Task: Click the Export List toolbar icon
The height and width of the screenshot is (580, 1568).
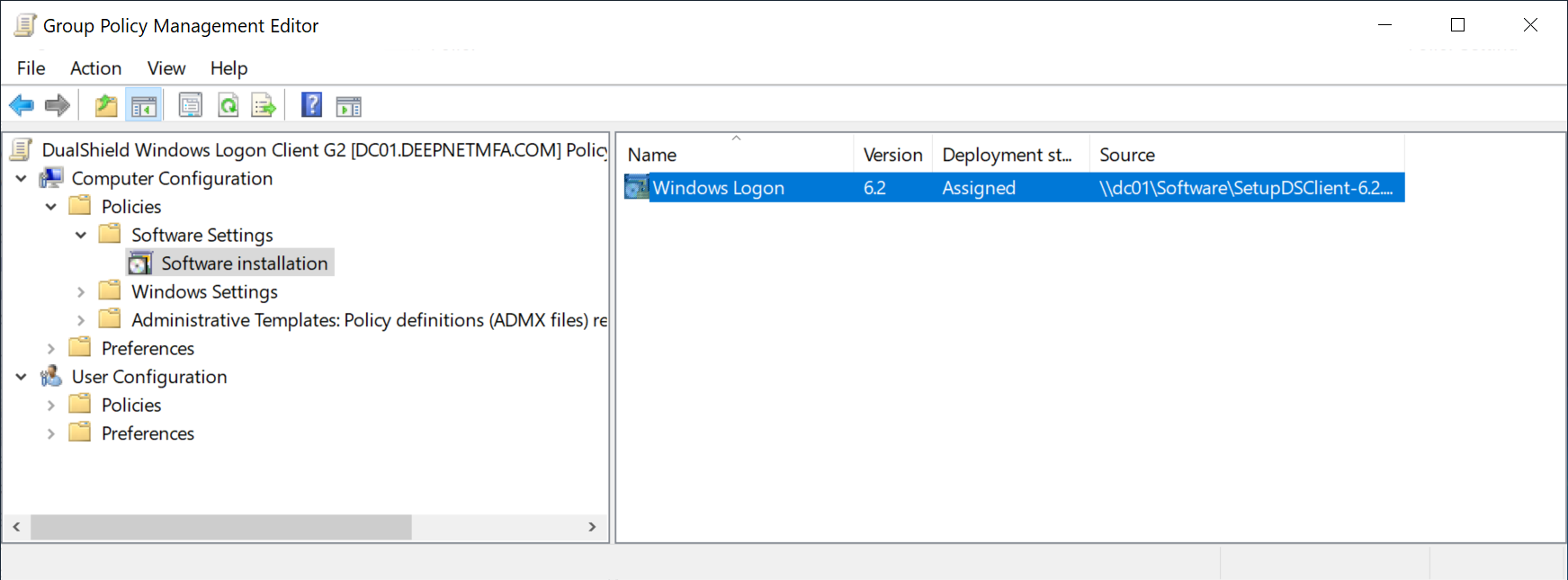Action: click(264, 106)
